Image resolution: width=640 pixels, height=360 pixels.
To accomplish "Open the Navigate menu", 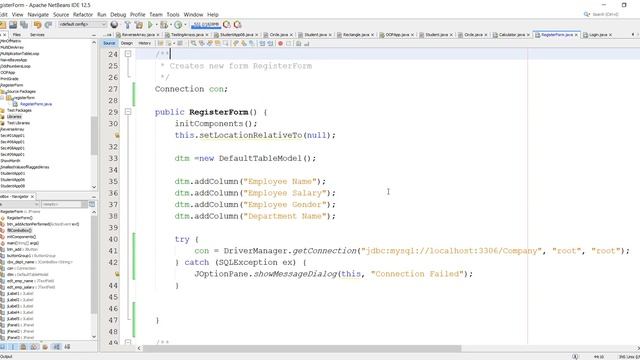I will click(x=38, y=14).
